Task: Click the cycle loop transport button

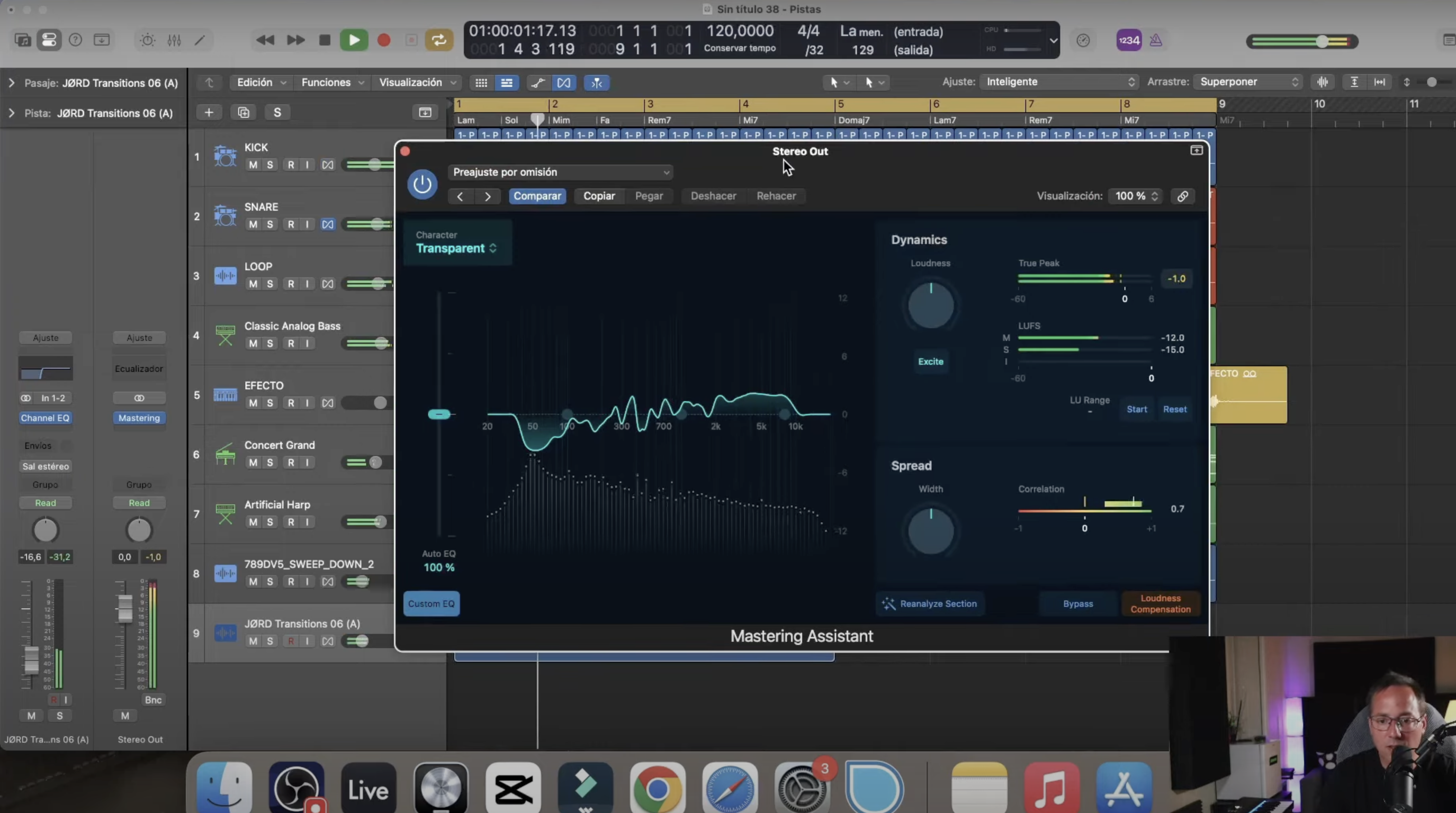Action: (x=438, y=40)
